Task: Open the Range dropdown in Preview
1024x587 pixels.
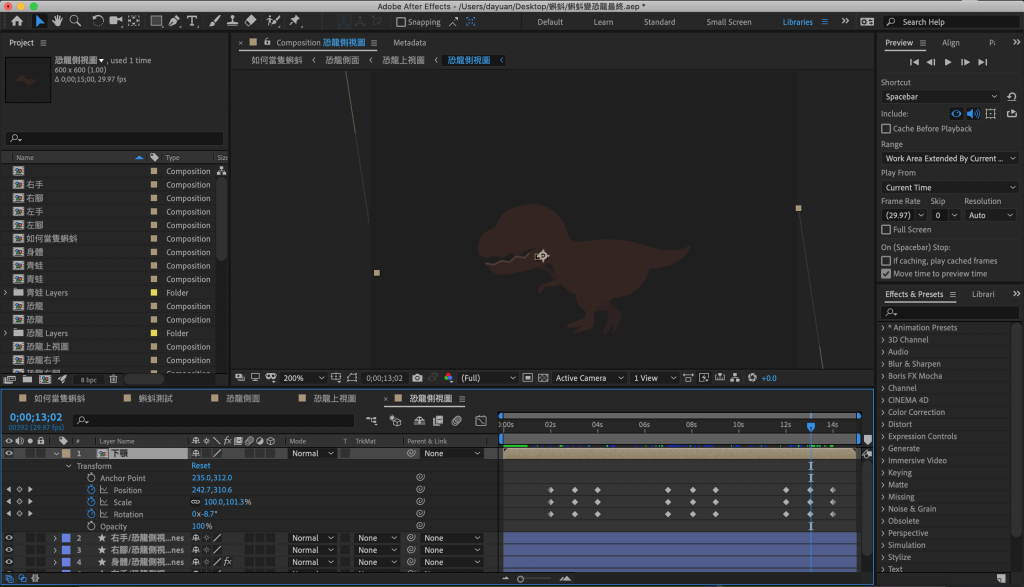Action: point(950,158)
